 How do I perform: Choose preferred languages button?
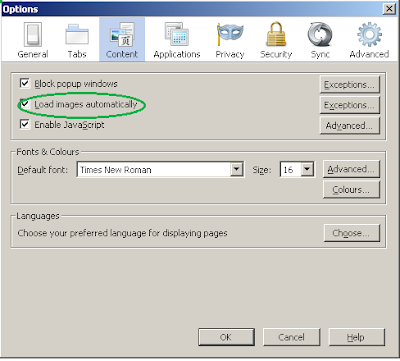pyautogui.click(x=352, y=233)
